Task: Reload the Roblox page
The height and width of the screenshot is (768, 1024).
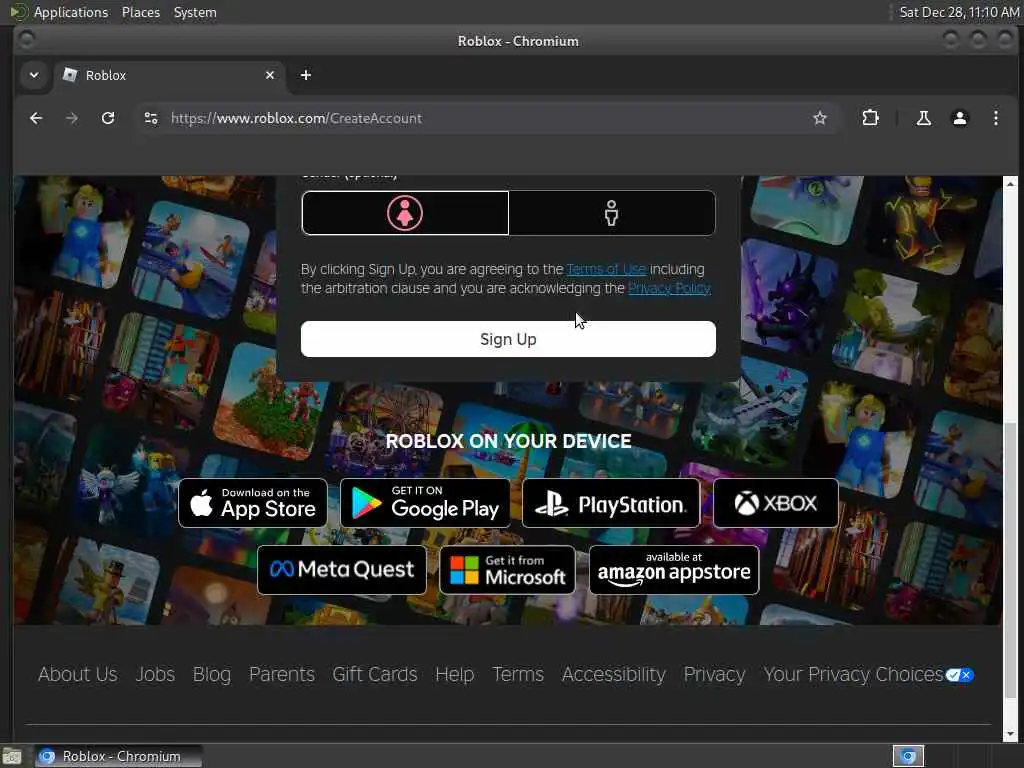Action: click(108, 118)
